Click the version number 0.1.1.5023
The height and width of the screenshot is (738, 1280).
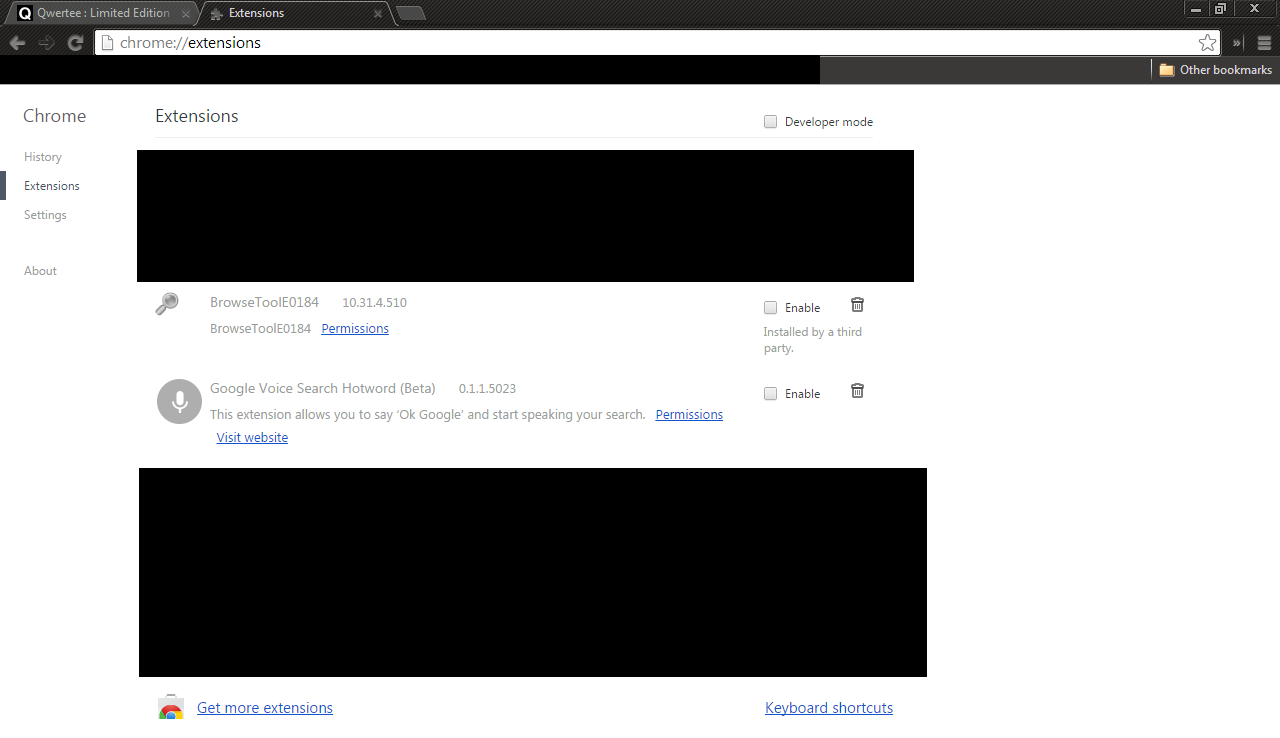coord(487,389)
